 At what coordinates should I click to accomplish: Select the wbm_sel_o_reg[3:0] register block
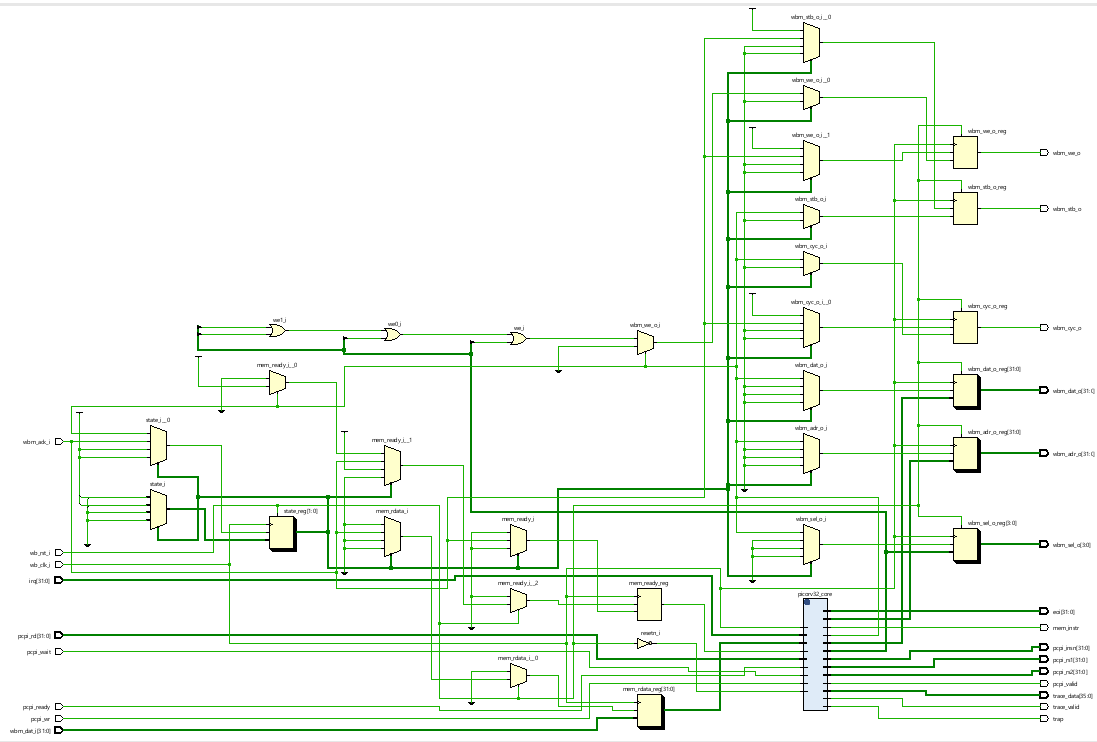click(x=967, y=545)
